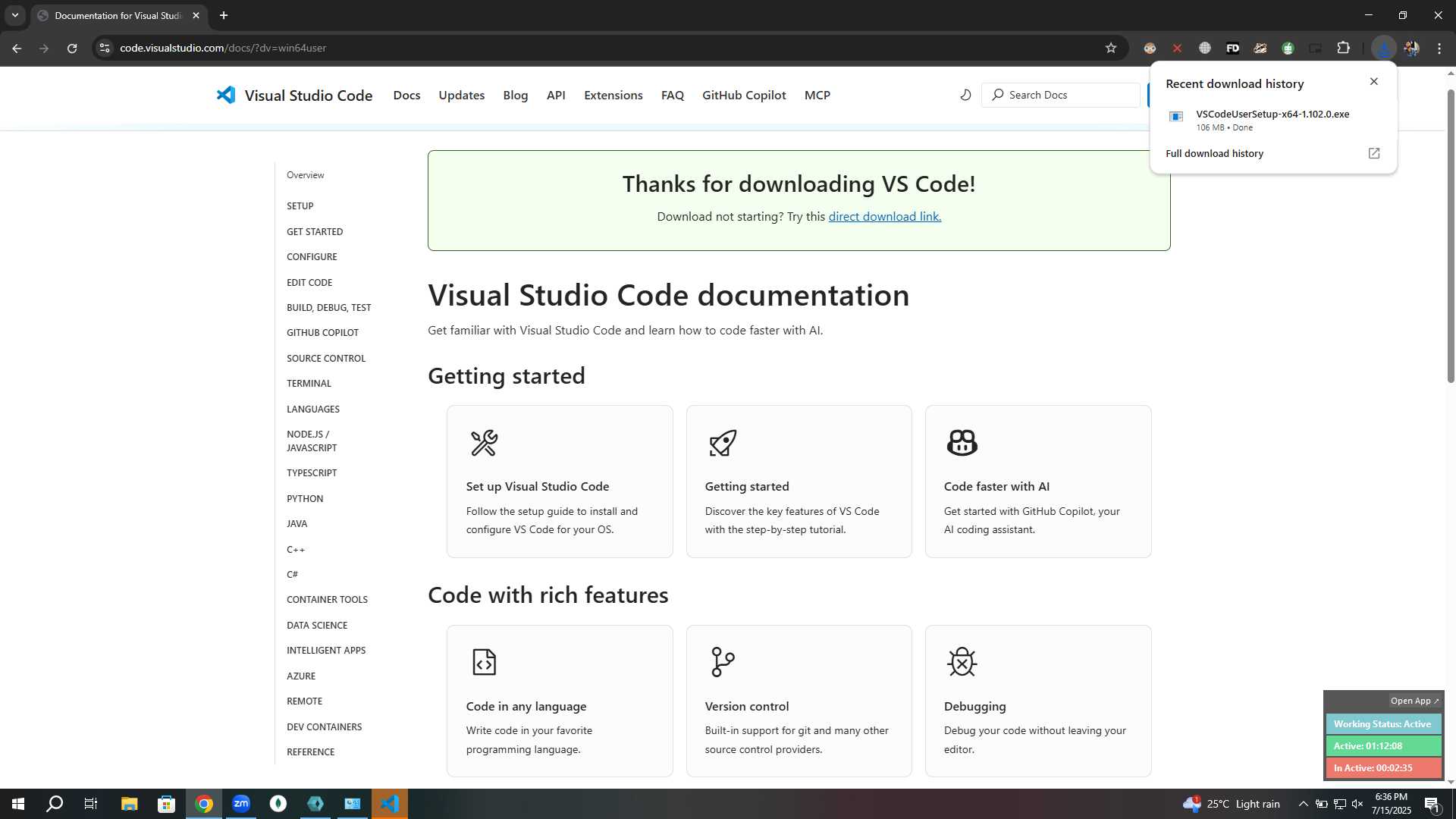Open VS Code from the Windows taskbar

coord(390,804)
